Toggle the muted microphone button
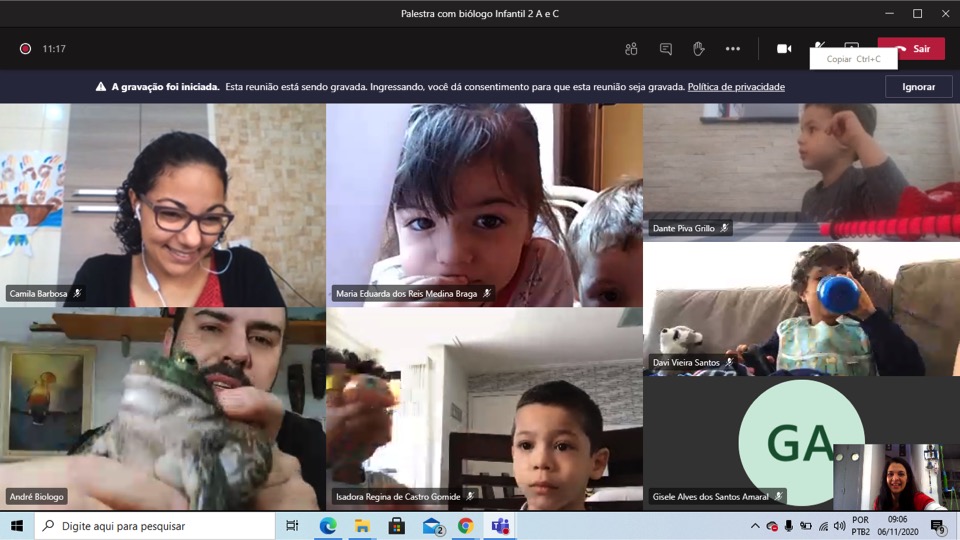 (819, 45)
